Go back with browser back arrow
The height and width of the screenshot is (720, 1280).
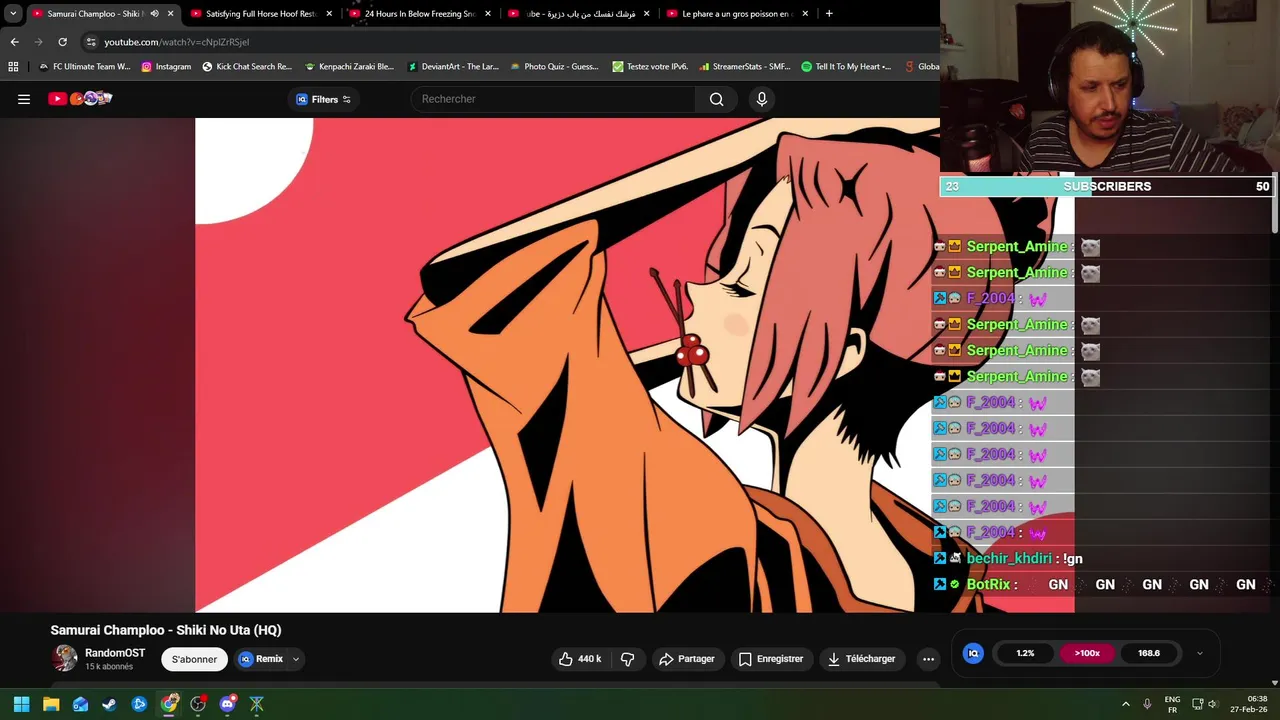[14, 42]
